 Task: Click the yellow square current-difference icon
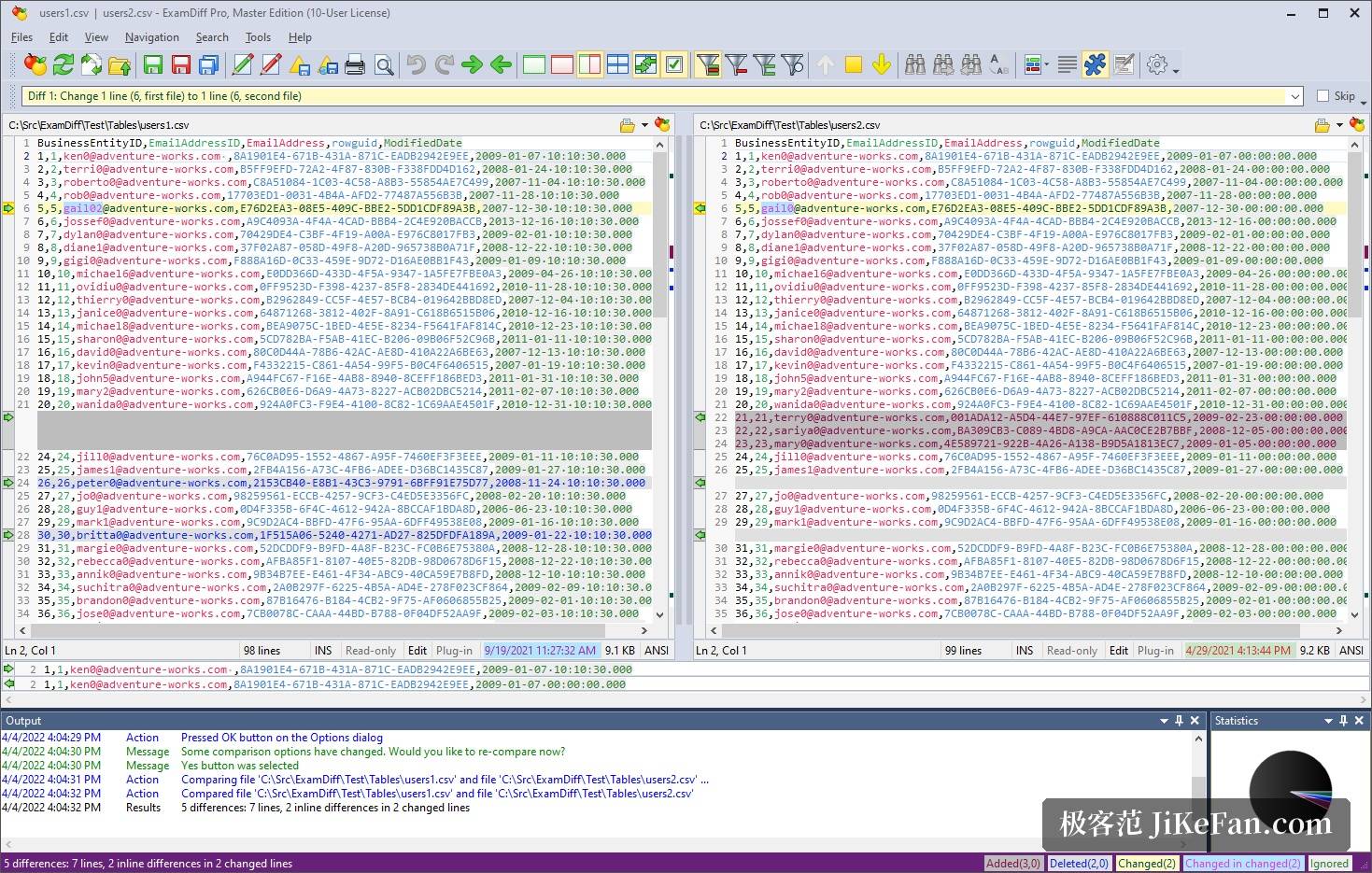coord(854,64)
